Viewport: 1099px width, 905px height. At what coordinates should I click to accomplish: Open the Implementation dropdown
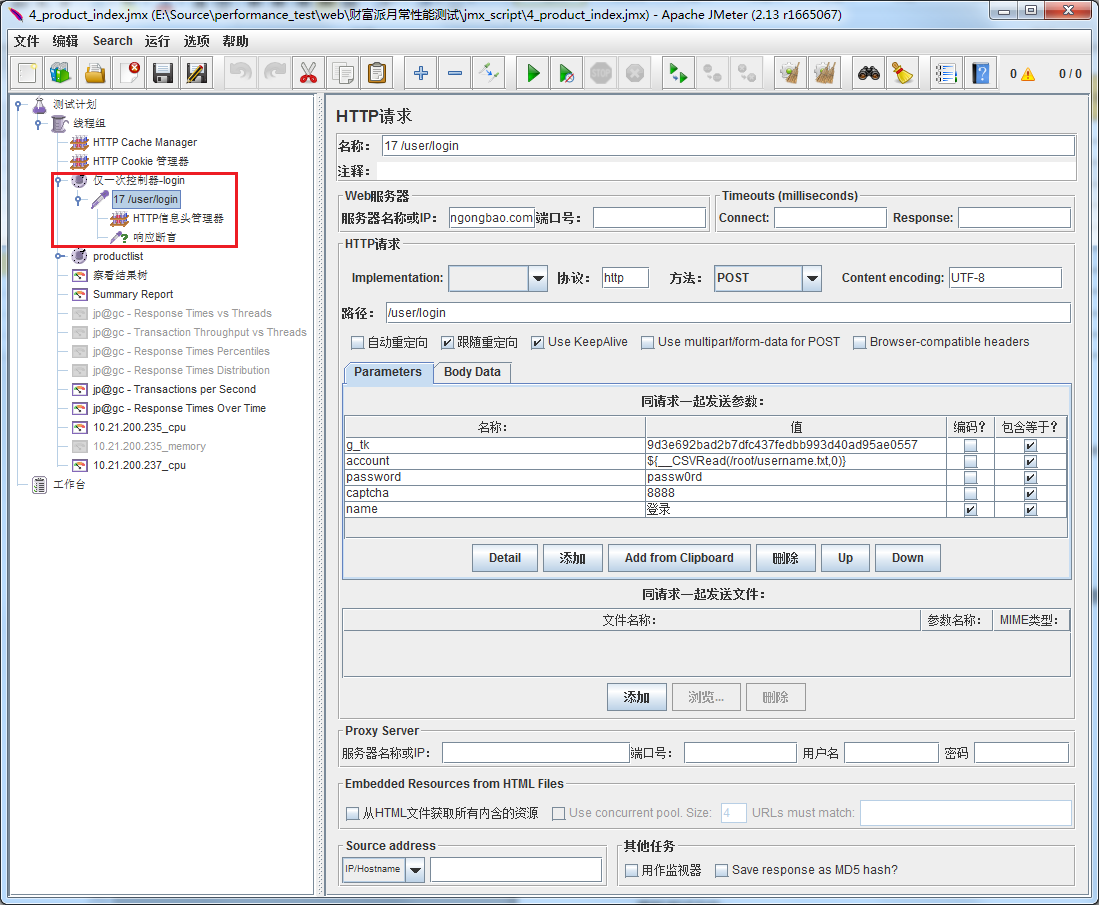[538, 278]
